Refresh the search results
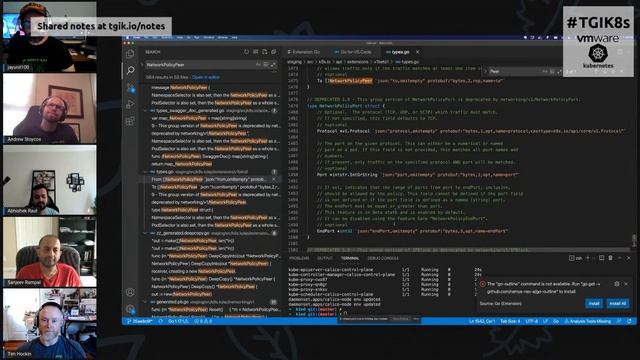The image size is (640, 360). [247, 52]
